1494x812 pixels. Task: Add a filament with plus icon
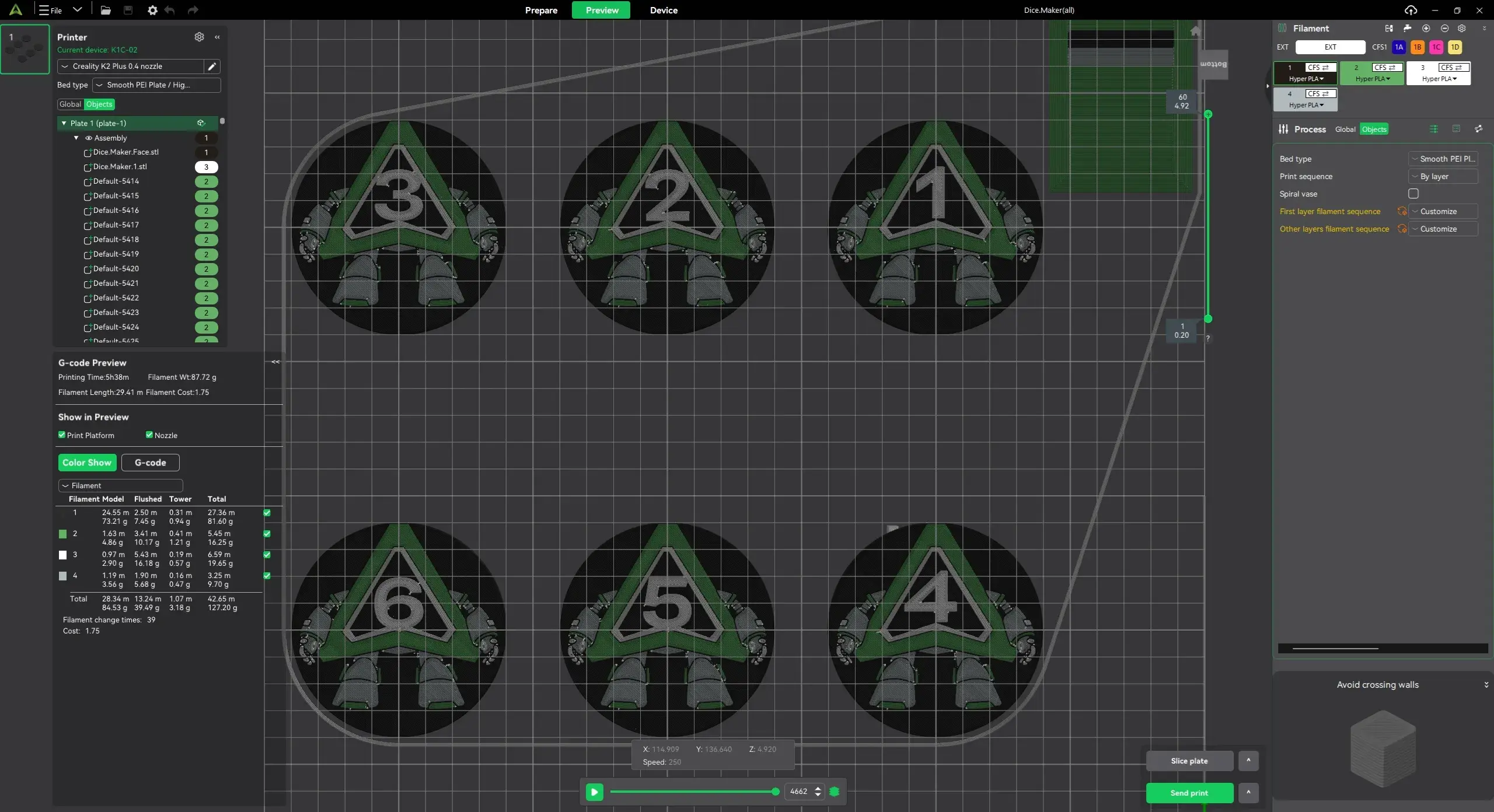pos(1426,28)
